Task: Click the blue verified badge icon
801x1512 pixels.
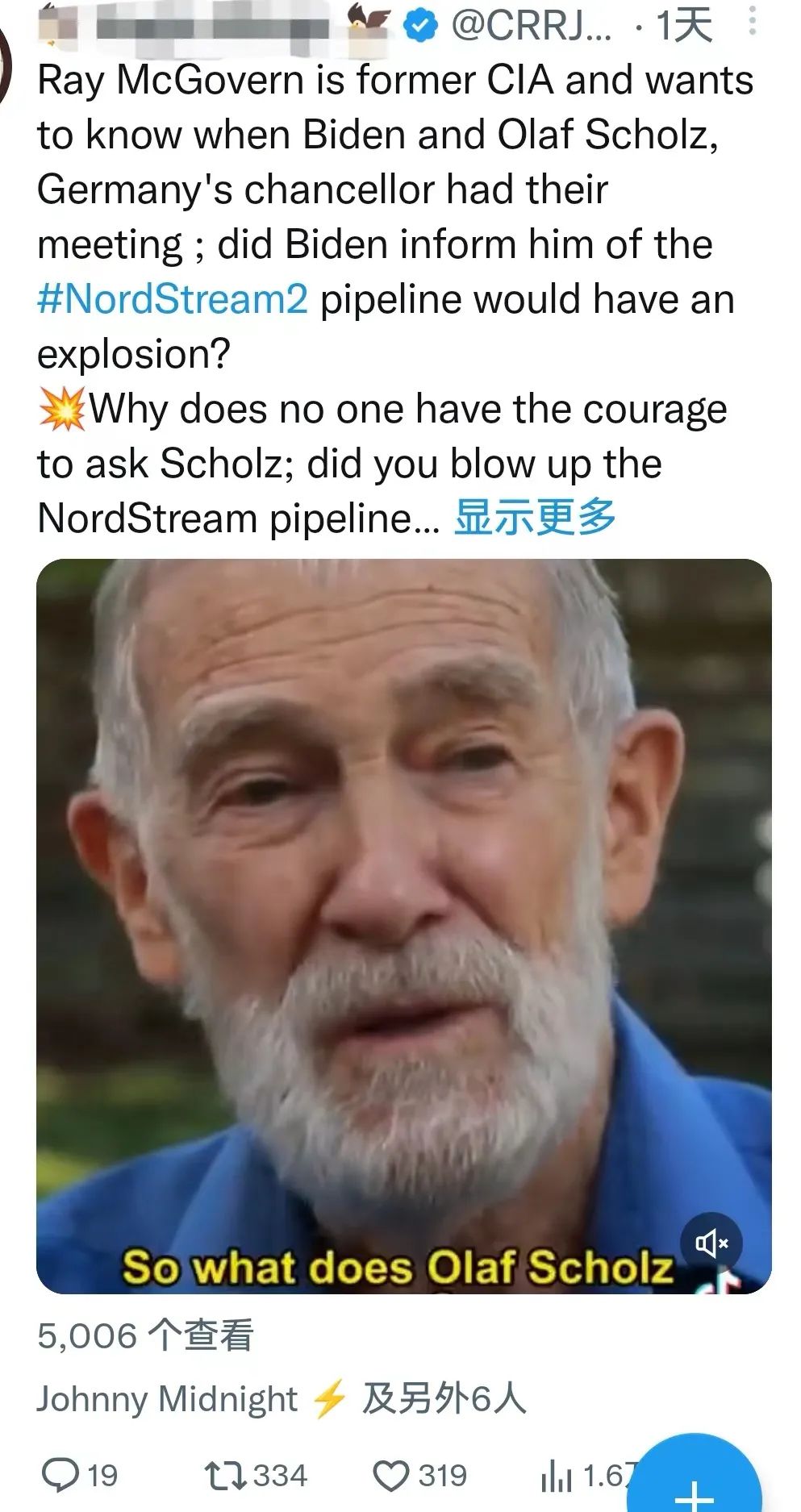Action: pyautogui.click(x=419, y=26)
